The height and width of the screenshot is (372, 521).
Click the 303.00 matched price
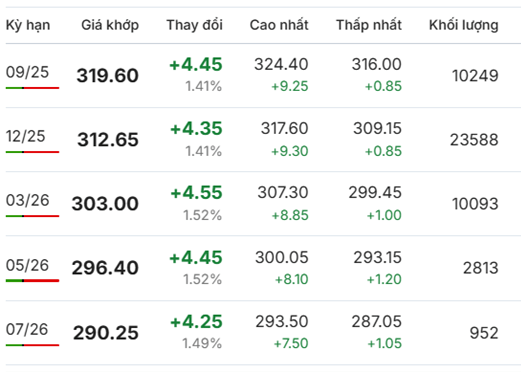tap(105, 204)
